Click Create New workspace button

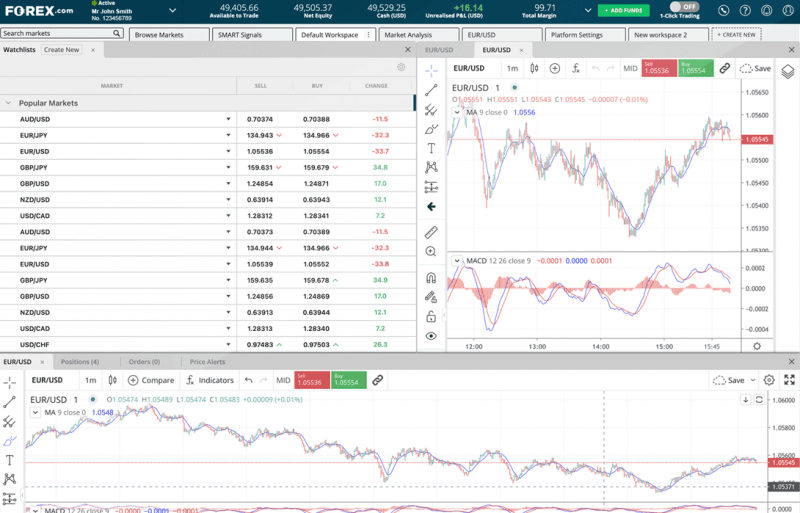(x=736, y=35)
